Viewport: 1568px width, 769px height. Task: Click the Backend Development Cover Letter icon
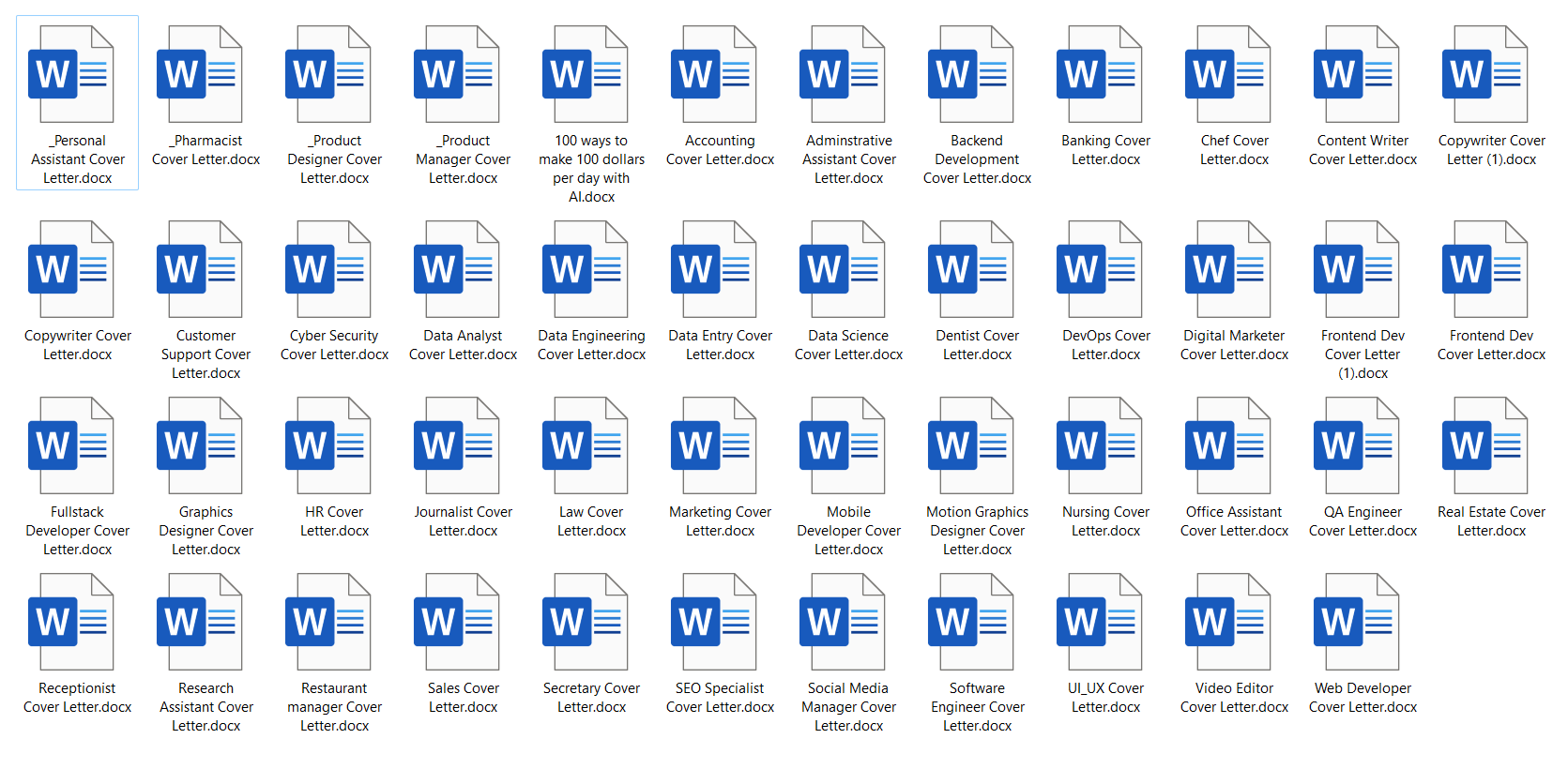tap(971, 74)
